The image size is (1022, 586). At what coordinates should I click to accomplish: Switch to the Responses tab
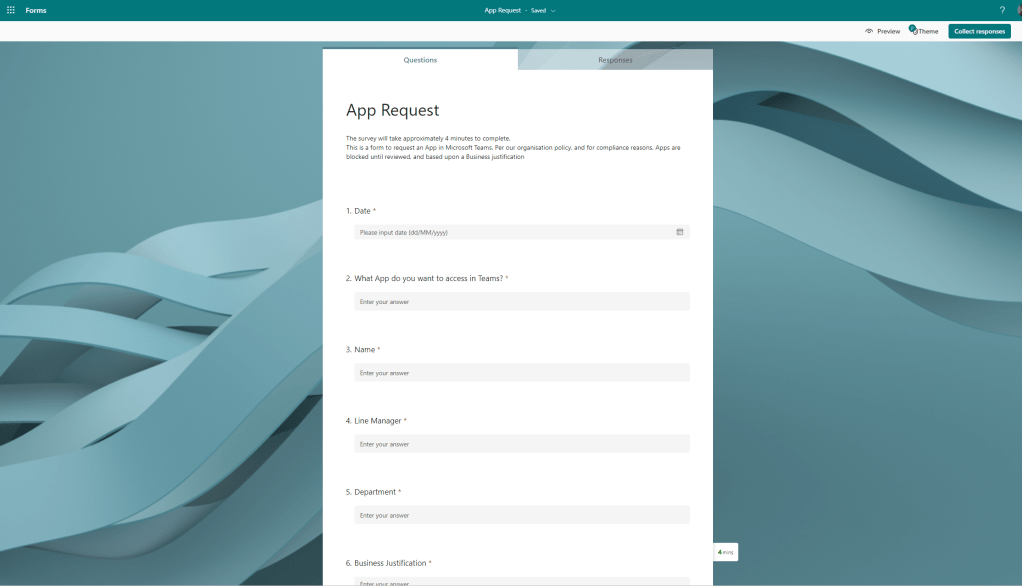click(615, 60)
